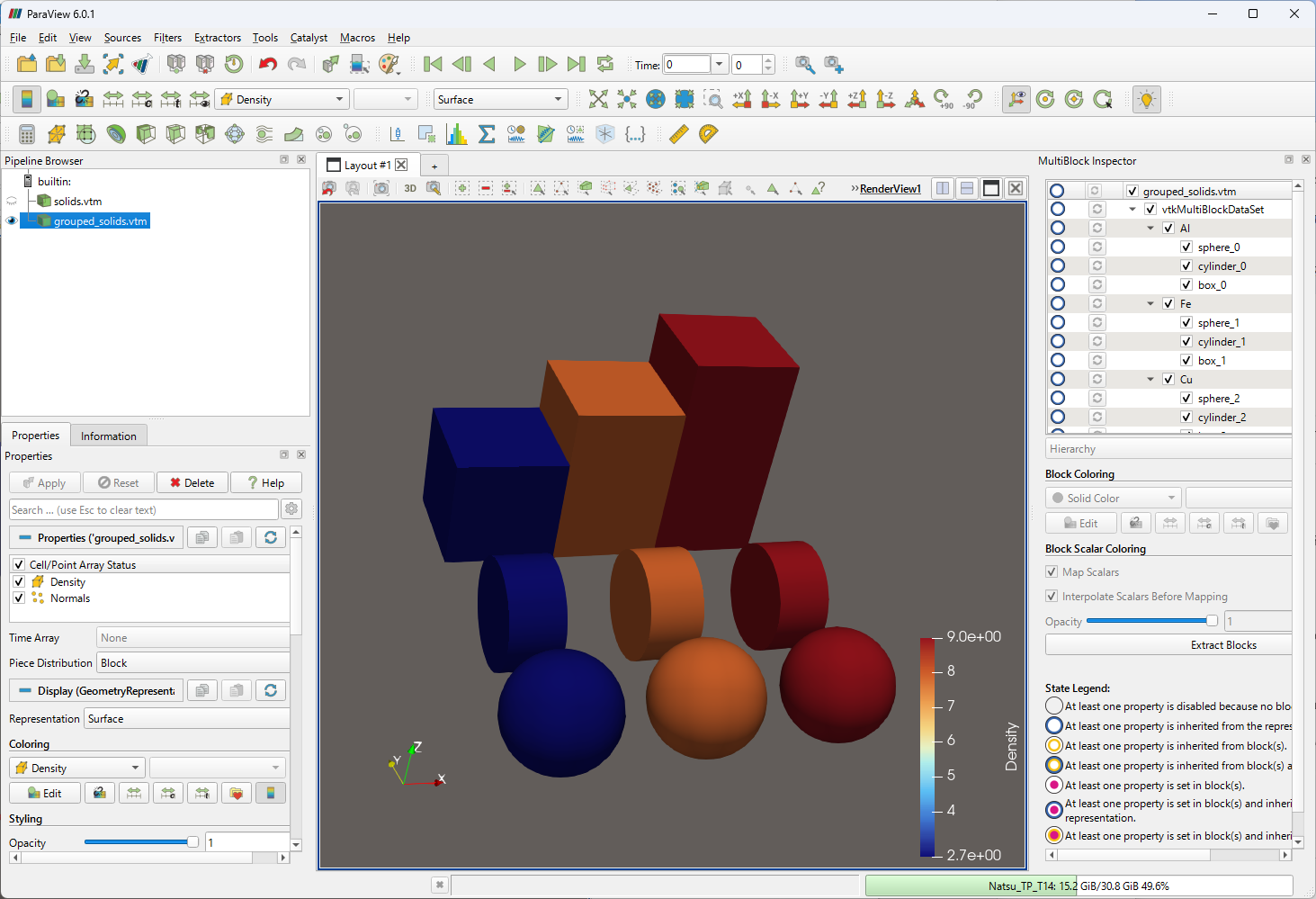Click the histogram filter icon
Viewport: 1316px width, 899px height.
click(457, 134)
